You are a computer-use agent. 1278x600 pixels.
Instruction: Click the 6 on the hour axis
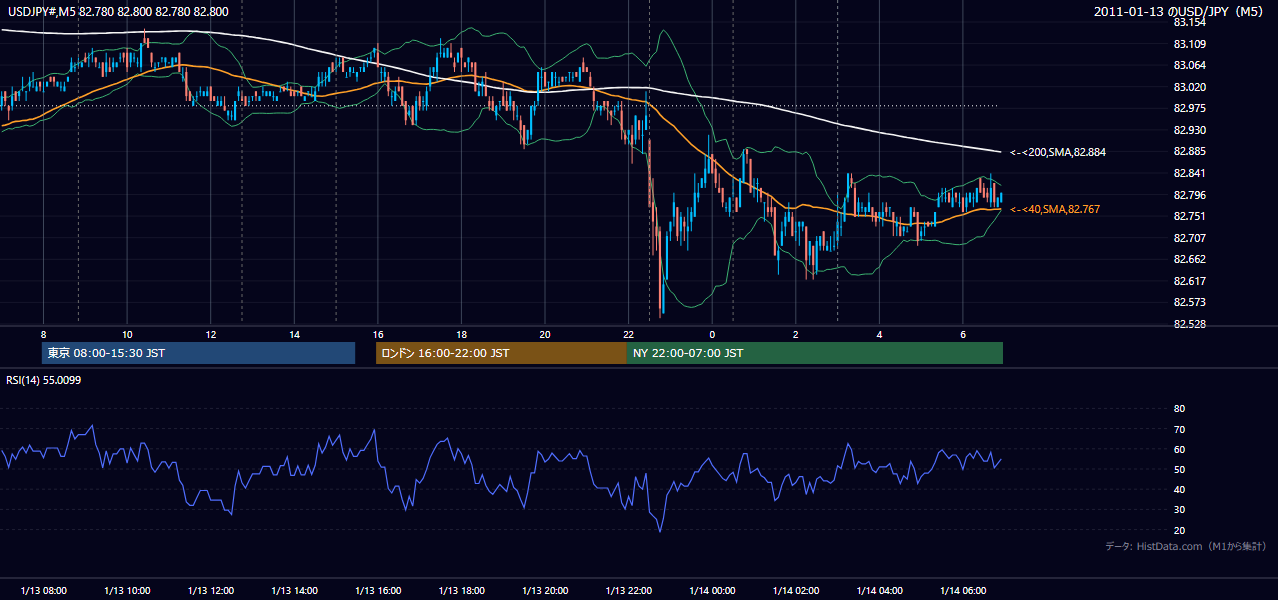(963, 334)
